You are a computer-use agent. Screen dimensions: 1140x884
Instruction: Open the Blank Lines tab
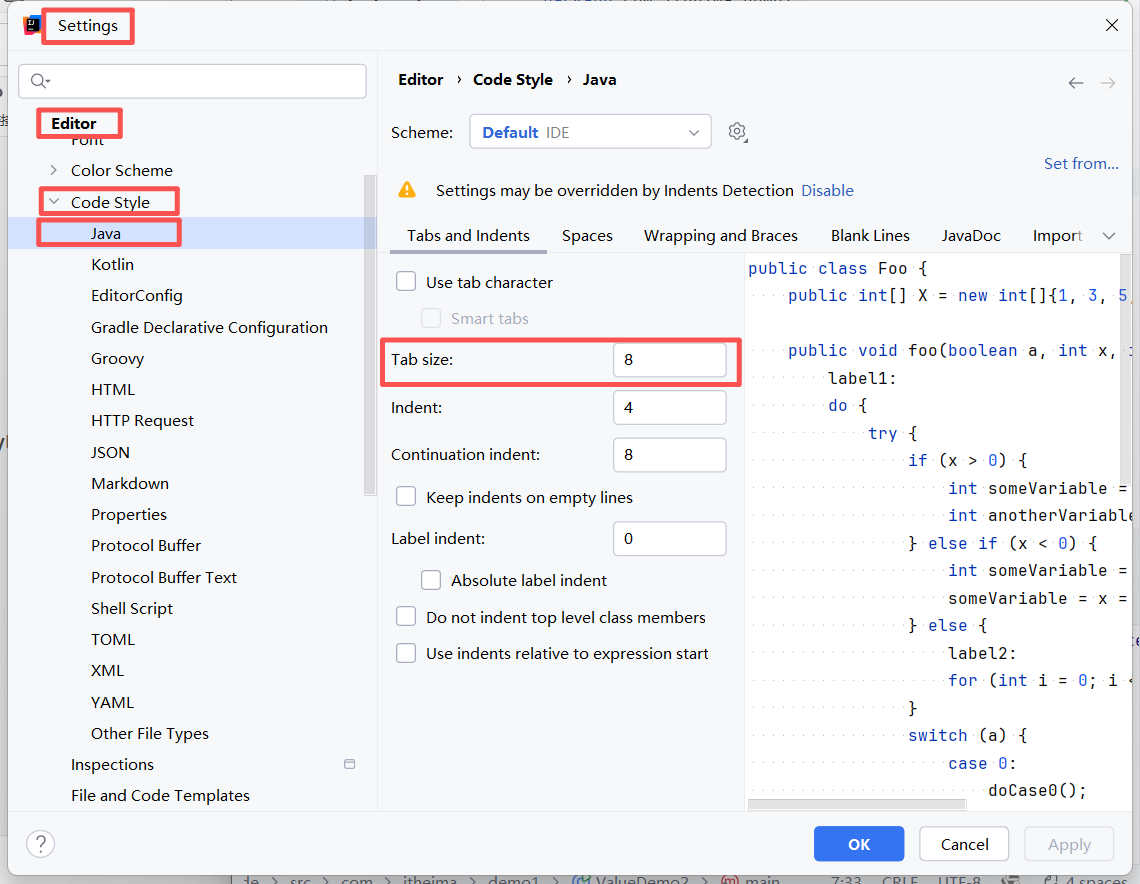pos(870,236)
